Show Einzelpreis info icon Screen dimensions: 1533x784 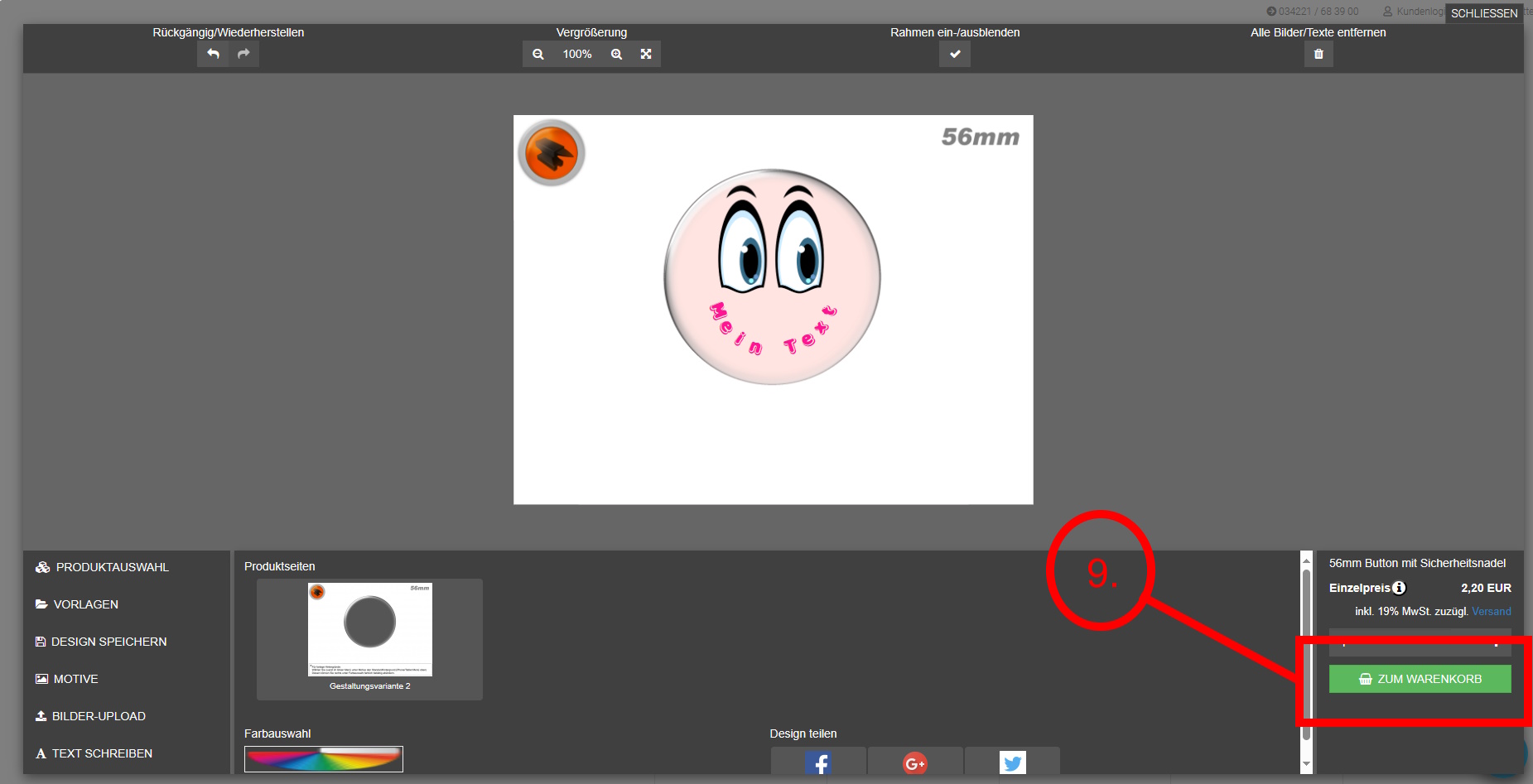tap(1399, 588)
